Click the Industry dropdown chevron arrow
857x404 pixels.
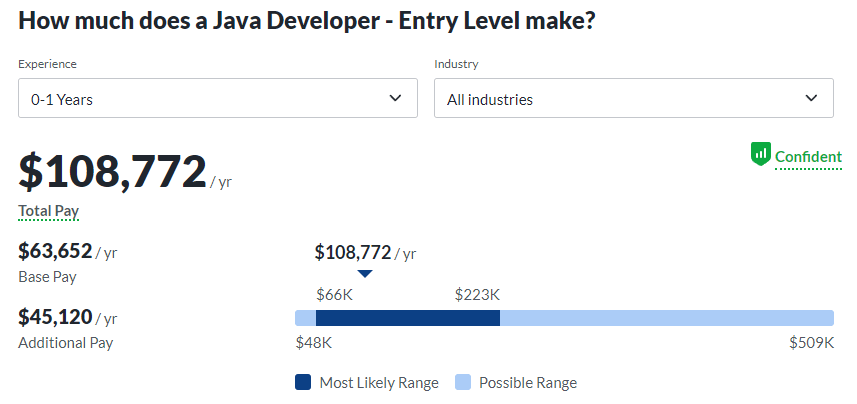coord(812,98)
